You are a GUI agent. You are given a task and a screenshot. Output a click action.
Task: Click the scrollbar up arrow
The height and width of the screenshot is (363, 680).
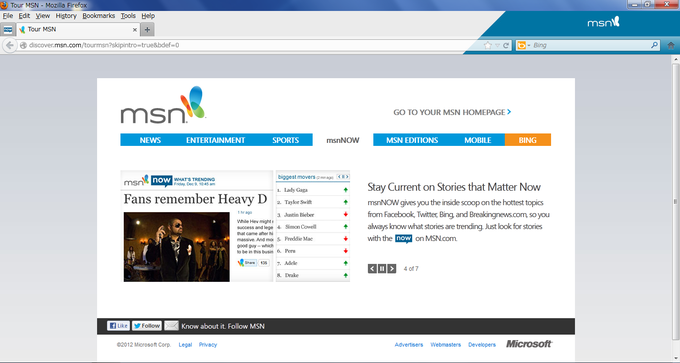point(676,59)
